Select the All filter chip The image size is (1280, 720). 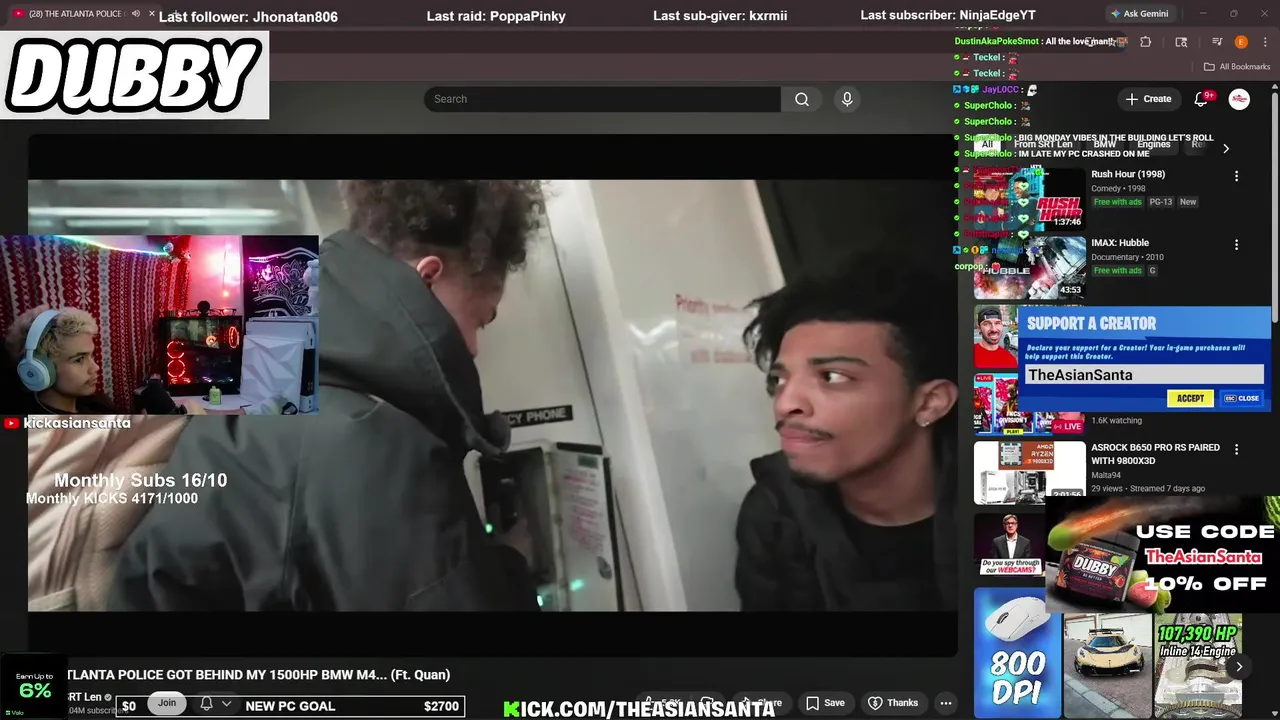[x=987, y=145]
